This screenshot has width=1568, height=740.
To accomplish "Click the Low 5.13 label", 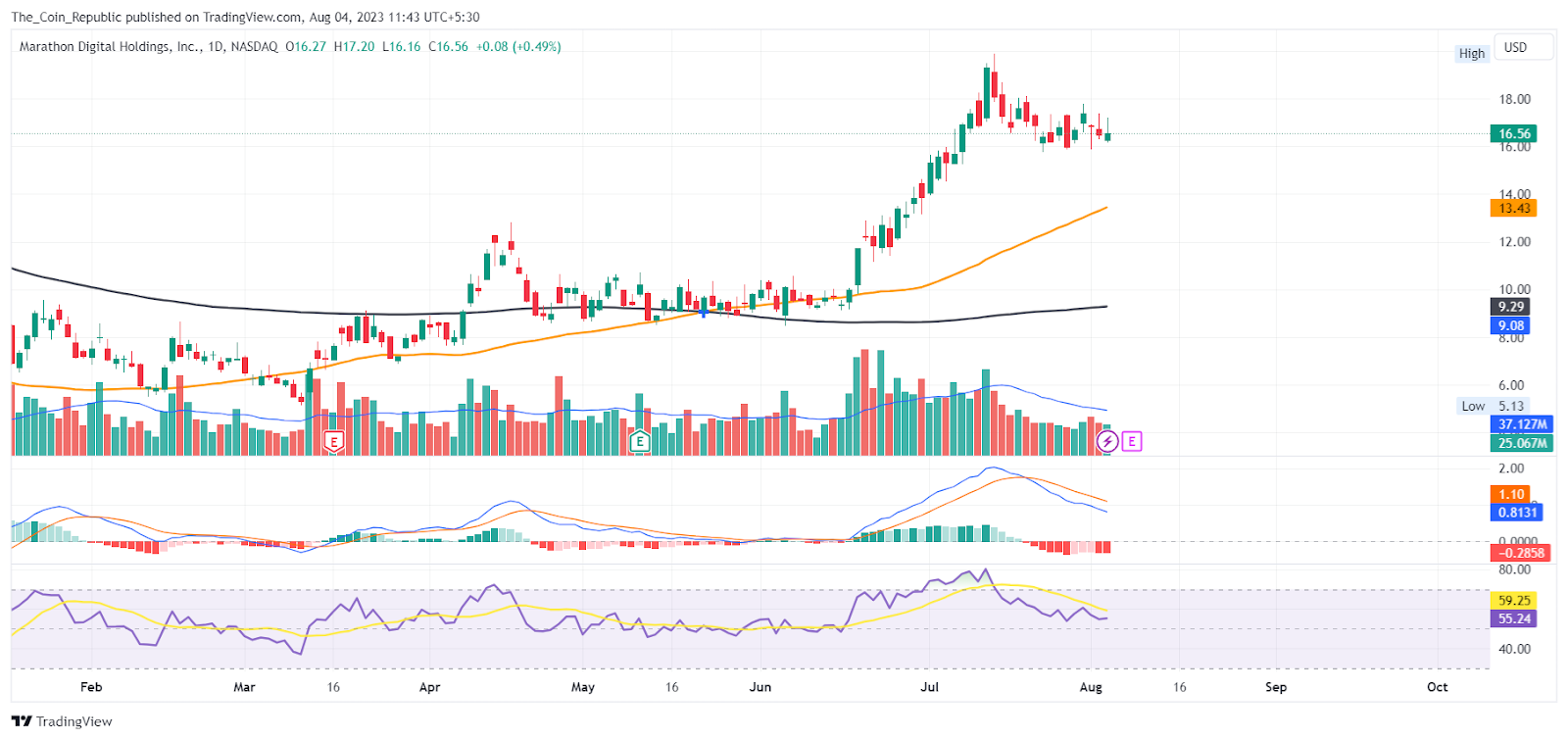I will tap(1493, 406).
